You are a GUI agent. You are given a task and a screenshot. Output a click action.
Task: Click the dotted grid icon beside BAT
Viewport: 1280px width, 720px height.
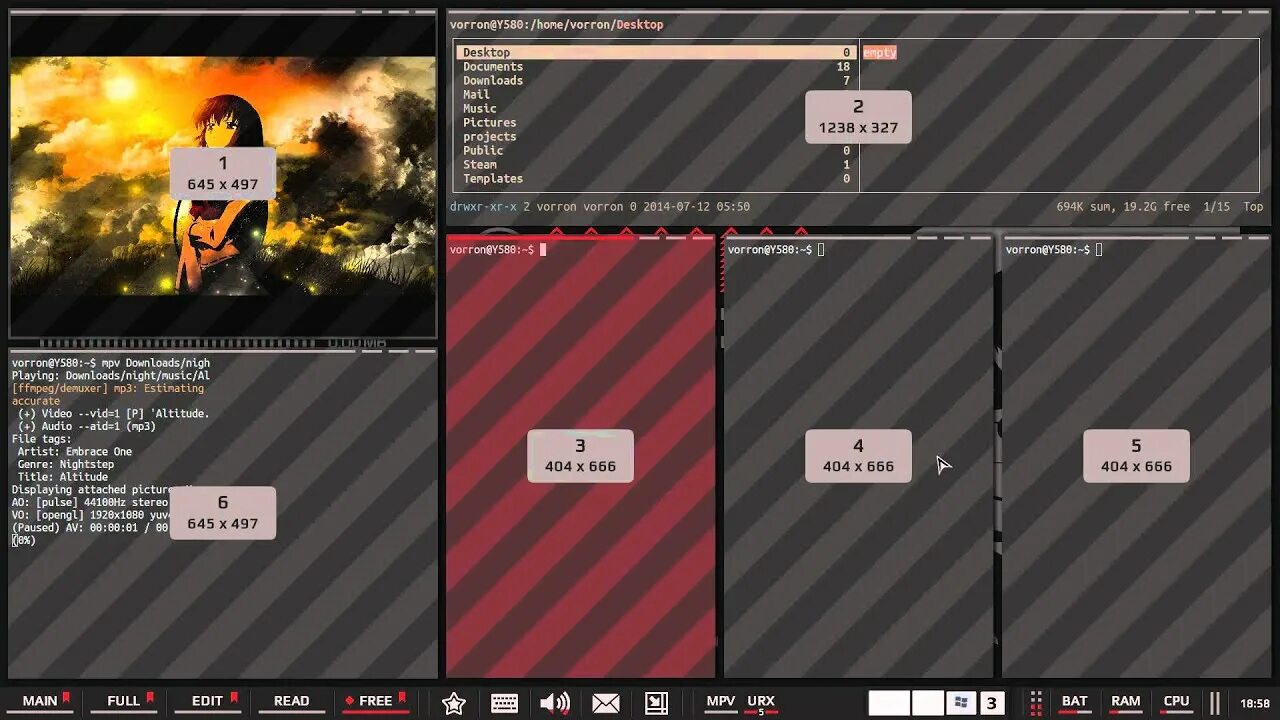pos(1037,702)
